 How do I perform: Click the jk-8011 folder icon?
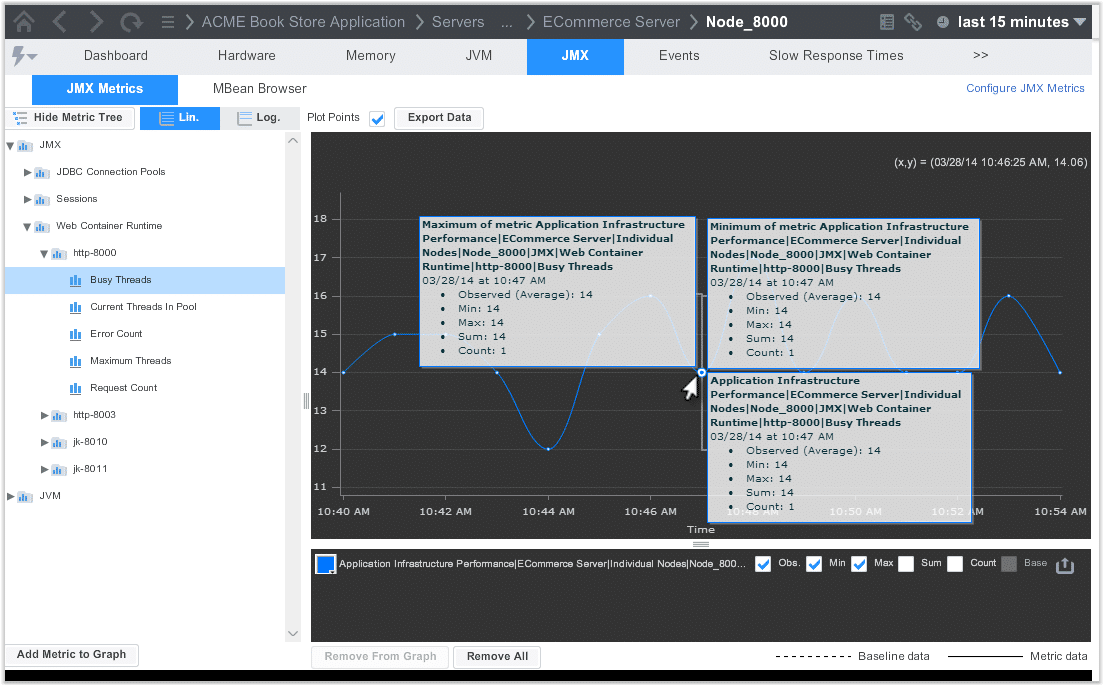pos(58,469)
